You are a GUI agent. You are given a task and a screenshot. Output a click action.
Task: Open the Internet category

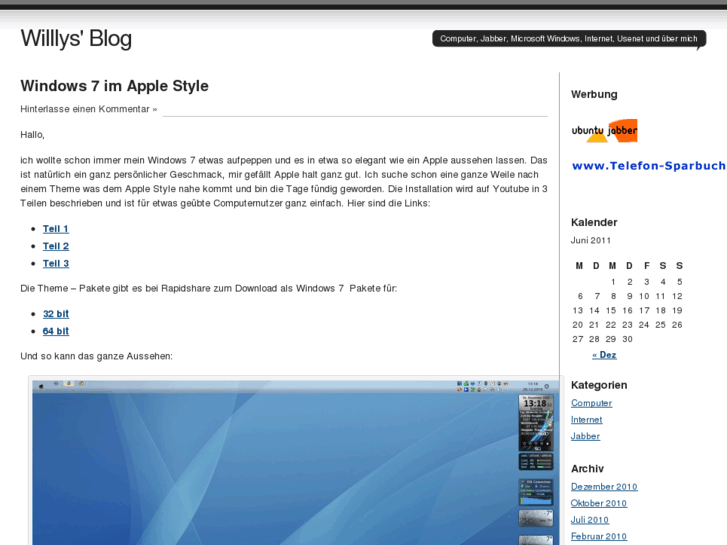coord(587,420)
